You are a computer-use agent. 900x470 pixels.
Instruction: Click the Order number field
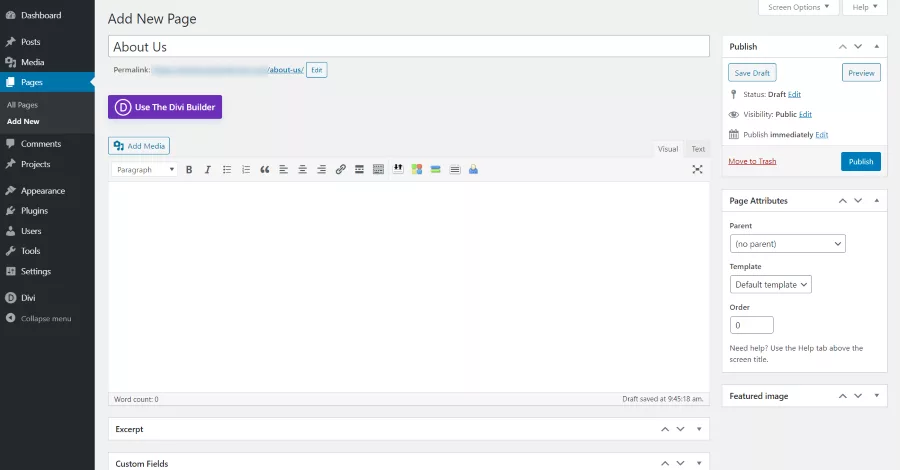coord(751,325)
